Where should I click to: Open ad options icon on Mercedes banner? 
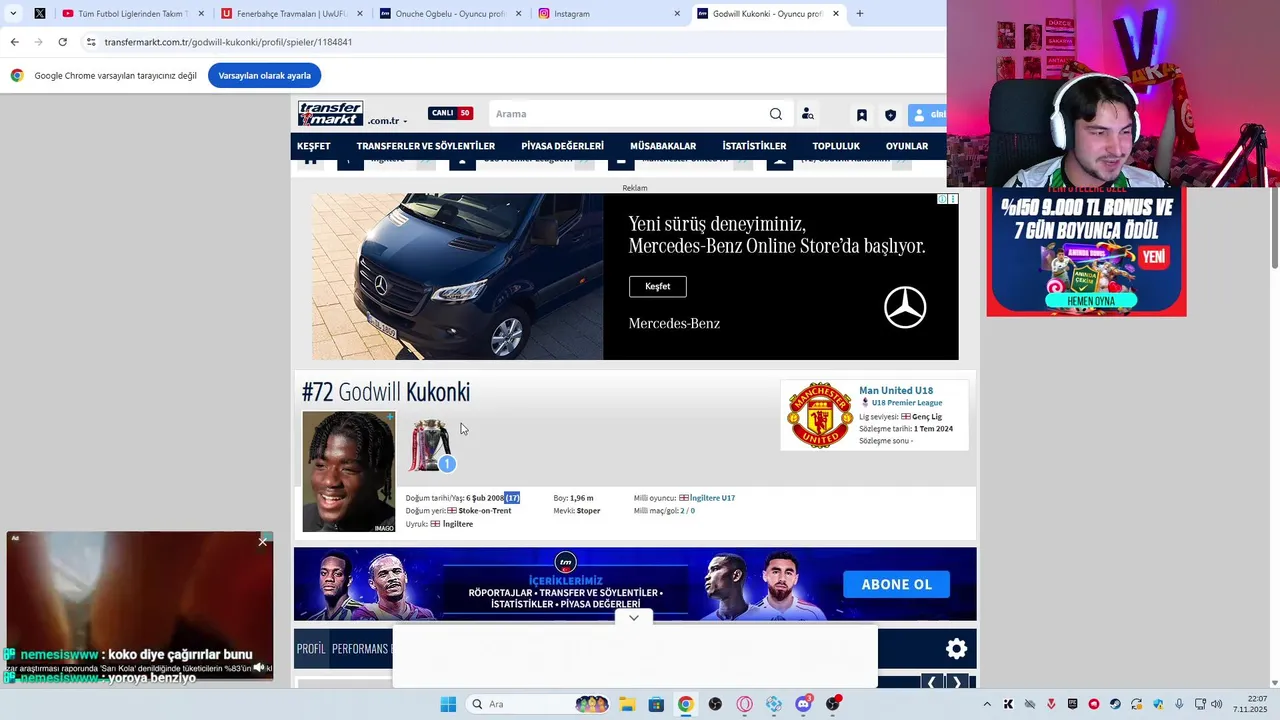[x=953, y=199]
